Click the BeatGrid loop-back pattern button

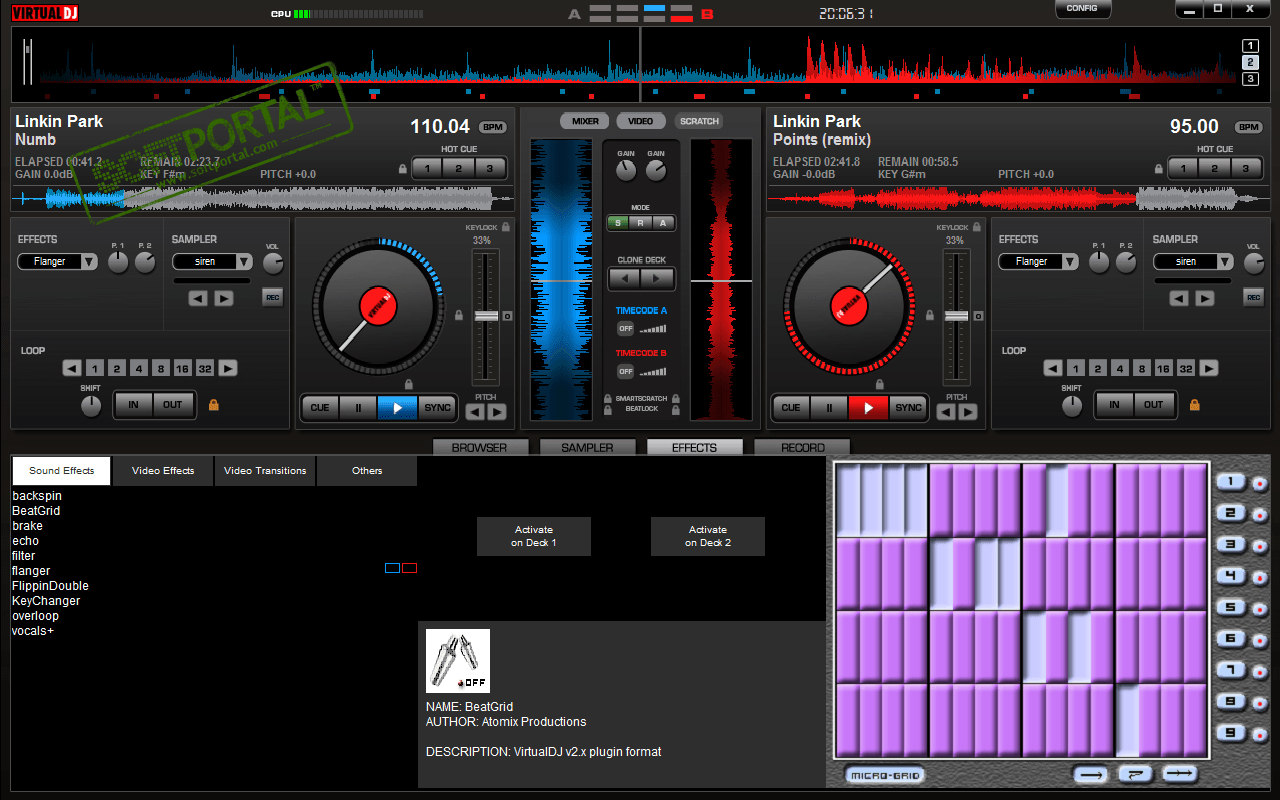point(1136,774)
